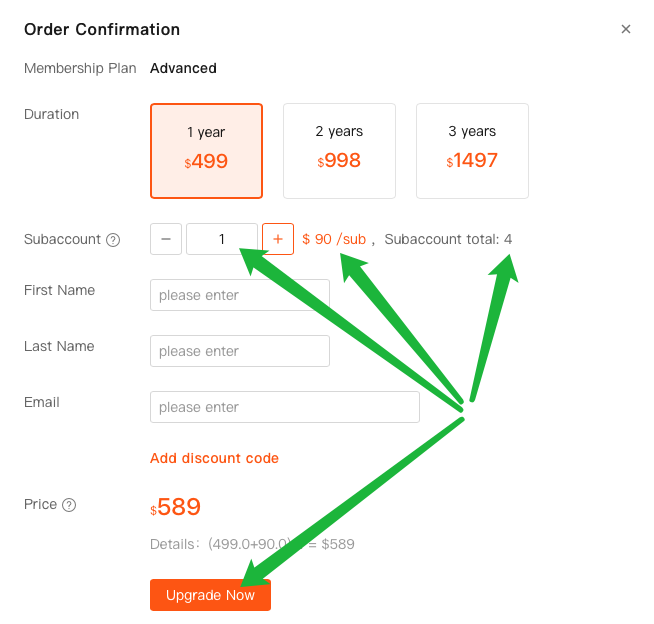654x624 pixels.
Task: Click the $90 /sub price text
Action: point(334,239)
